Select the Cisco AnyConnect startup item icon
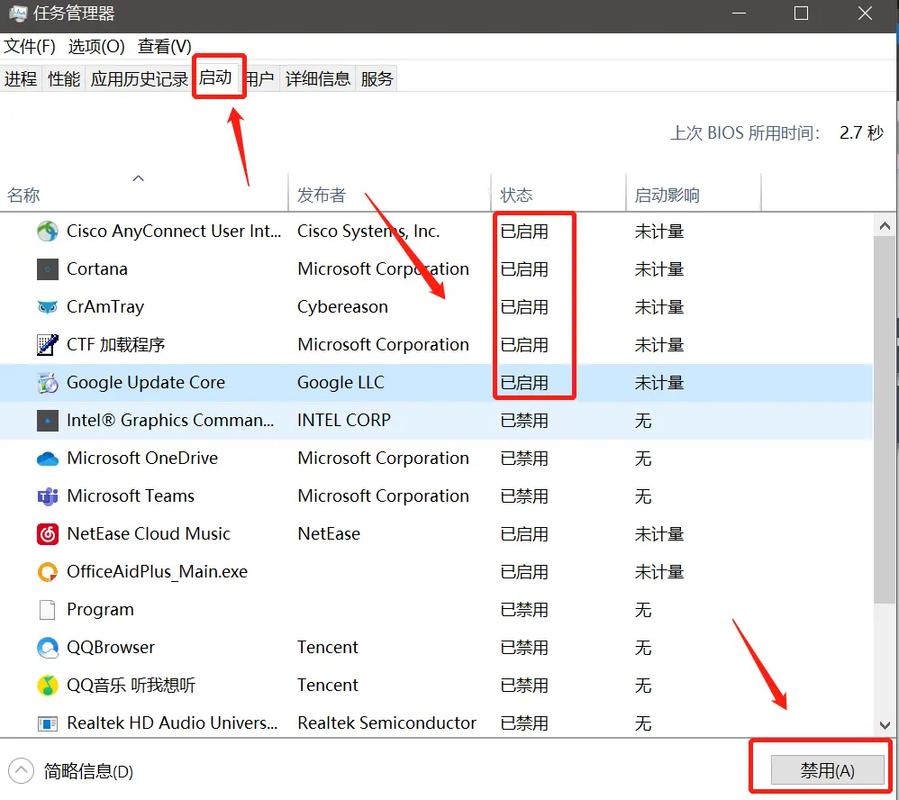The height and width of the screenshot is (800, 899). tap(47, 231)
